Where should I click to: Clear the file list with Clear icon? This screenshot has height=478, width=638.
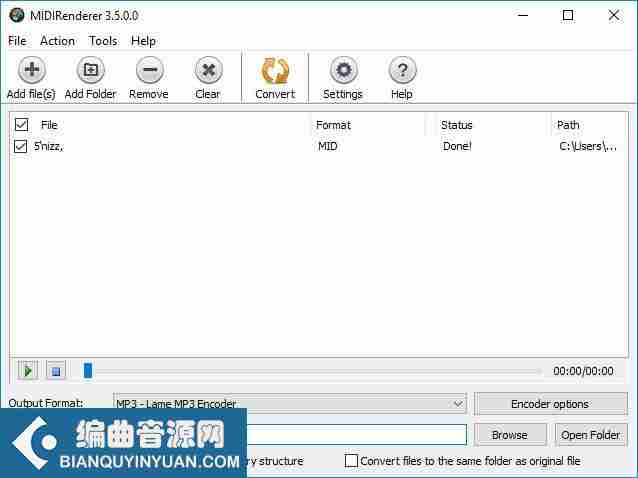coord(208,70)
